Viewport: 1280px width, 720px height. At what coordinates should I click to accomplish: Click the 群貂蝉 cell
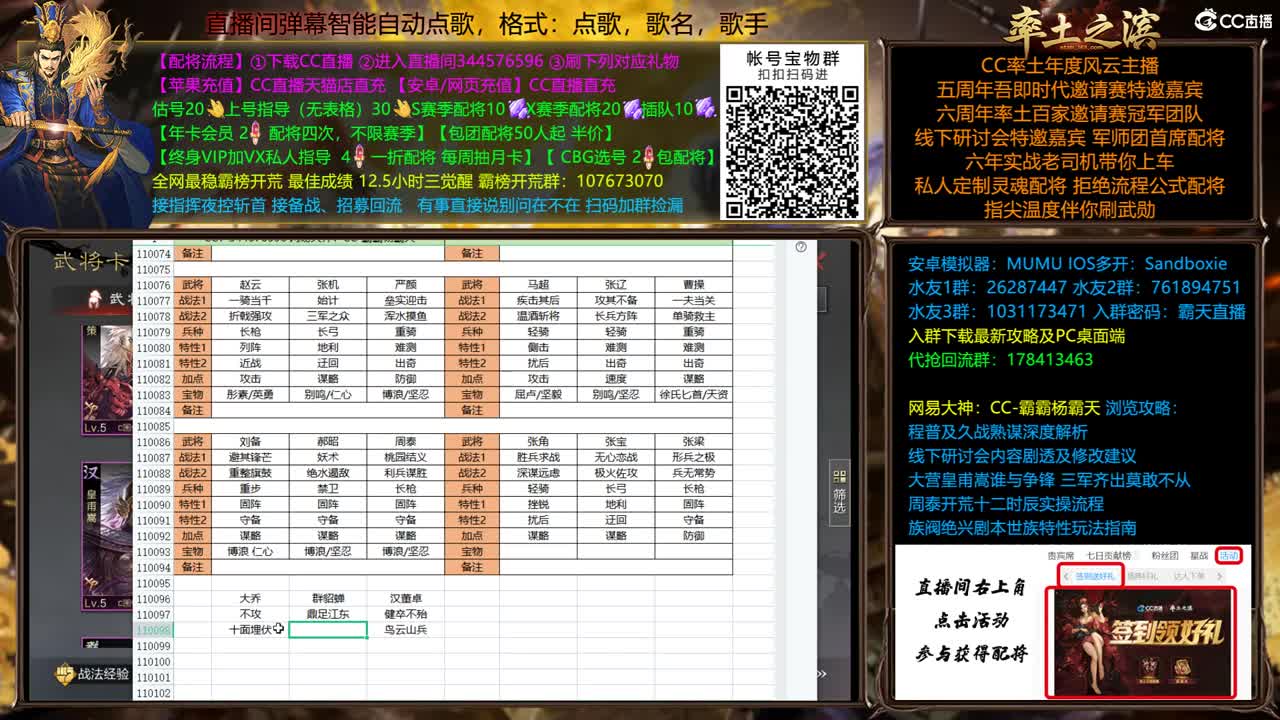coord(328,599)
